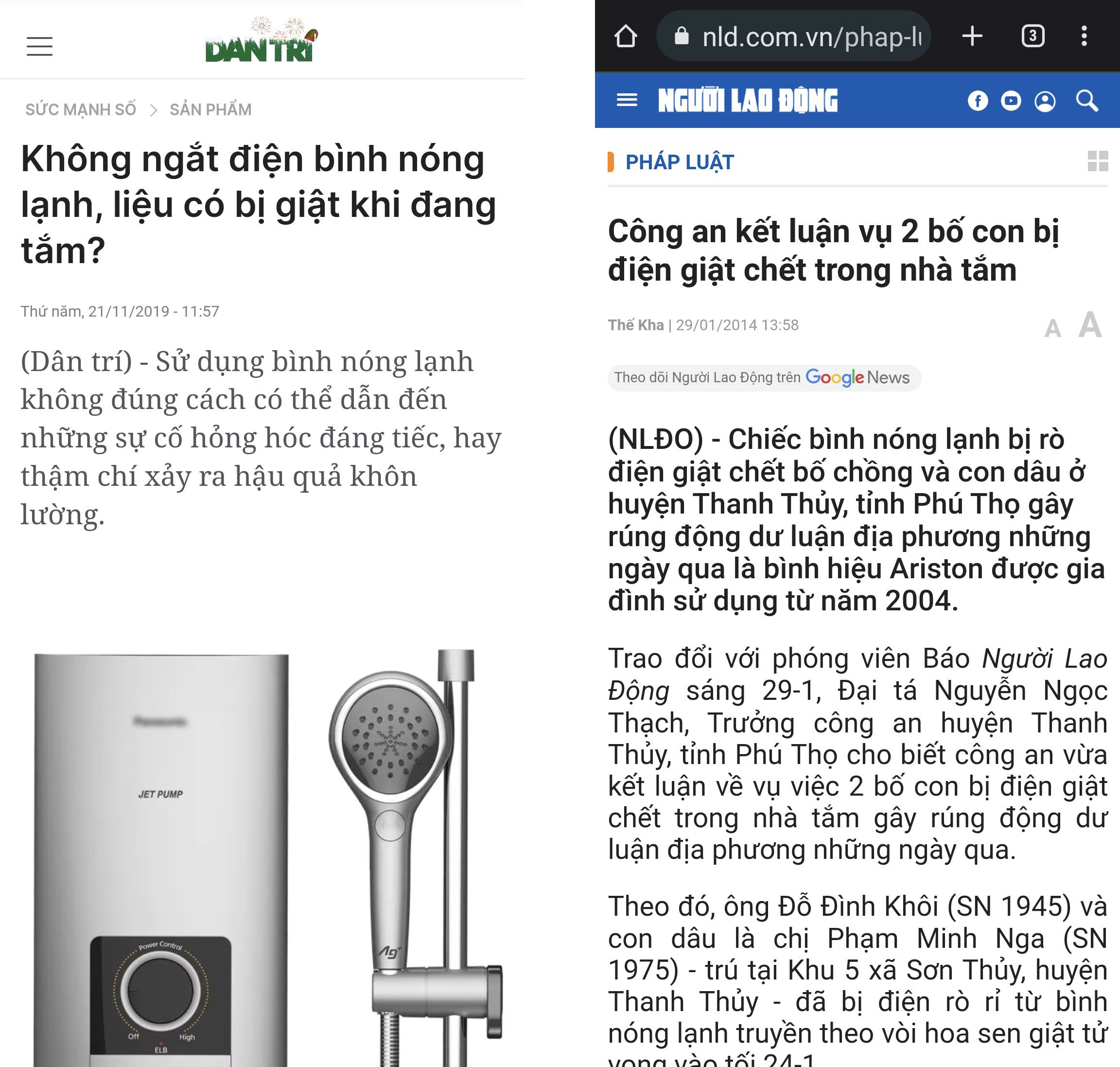The image size is (1120, 1067).
Task: Open the Dân Trí hamburger menu
Action: click(x=39, y=46)
